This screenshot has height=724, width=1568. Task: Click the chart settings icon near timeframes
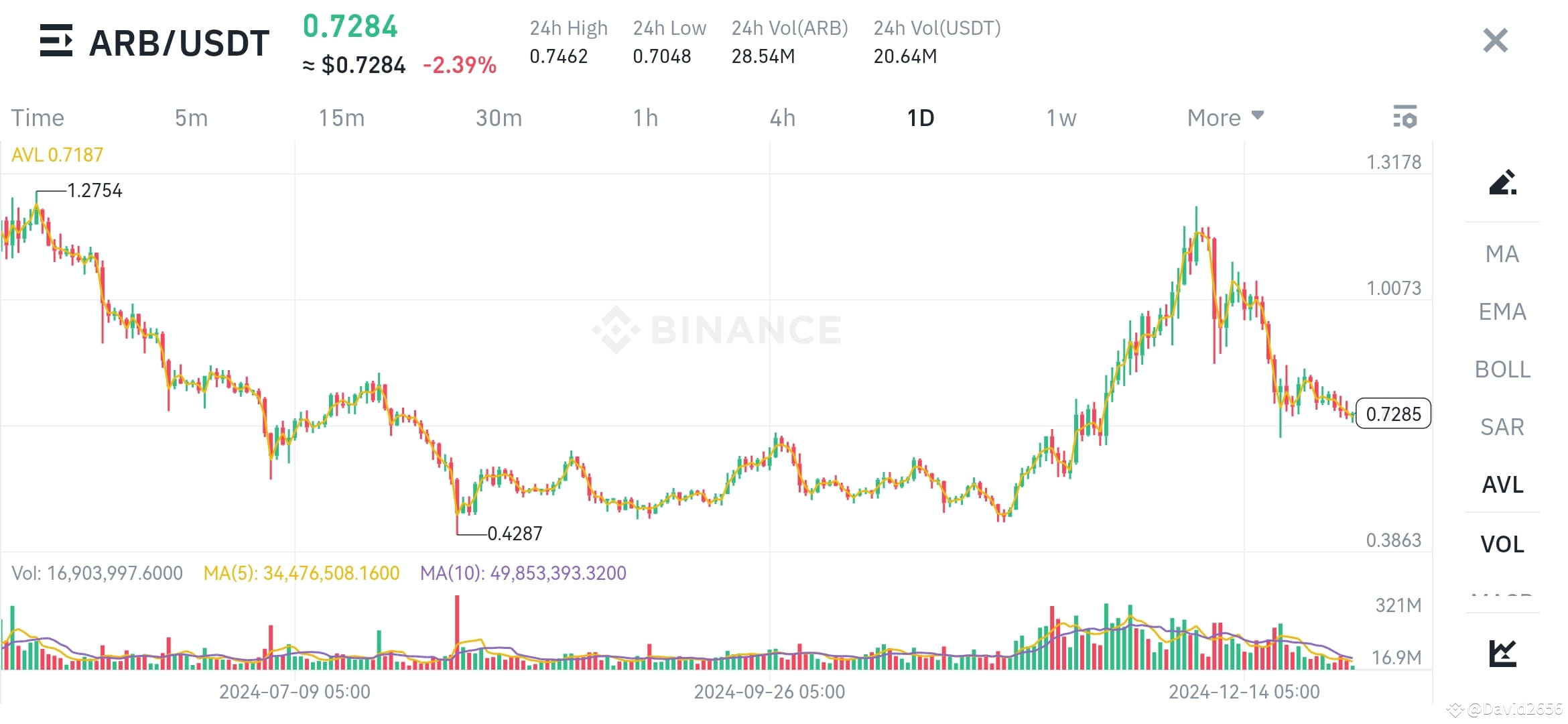tap(1407, 117)
